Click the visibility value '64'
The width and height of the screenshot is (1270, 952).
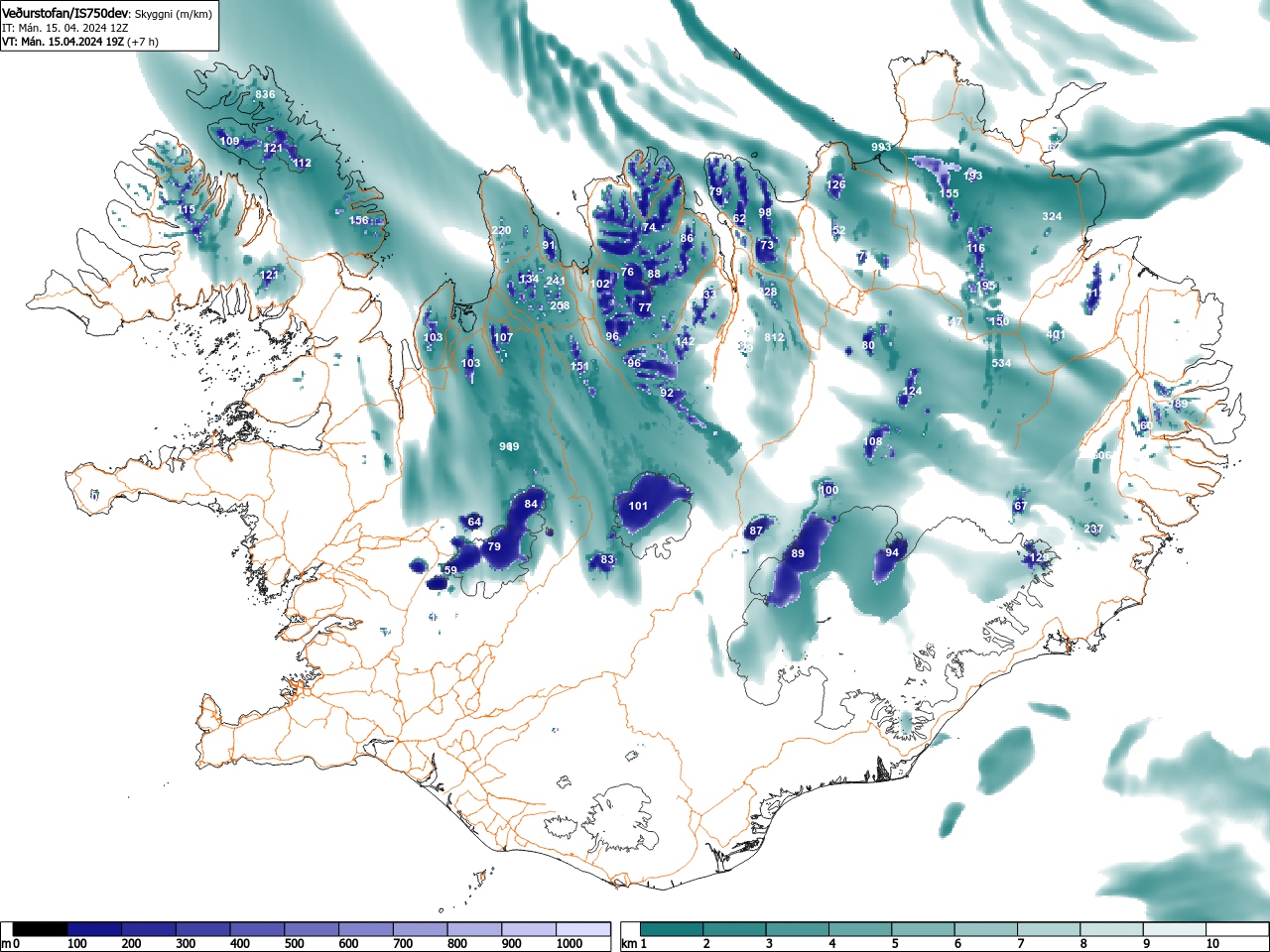[474, 523]
